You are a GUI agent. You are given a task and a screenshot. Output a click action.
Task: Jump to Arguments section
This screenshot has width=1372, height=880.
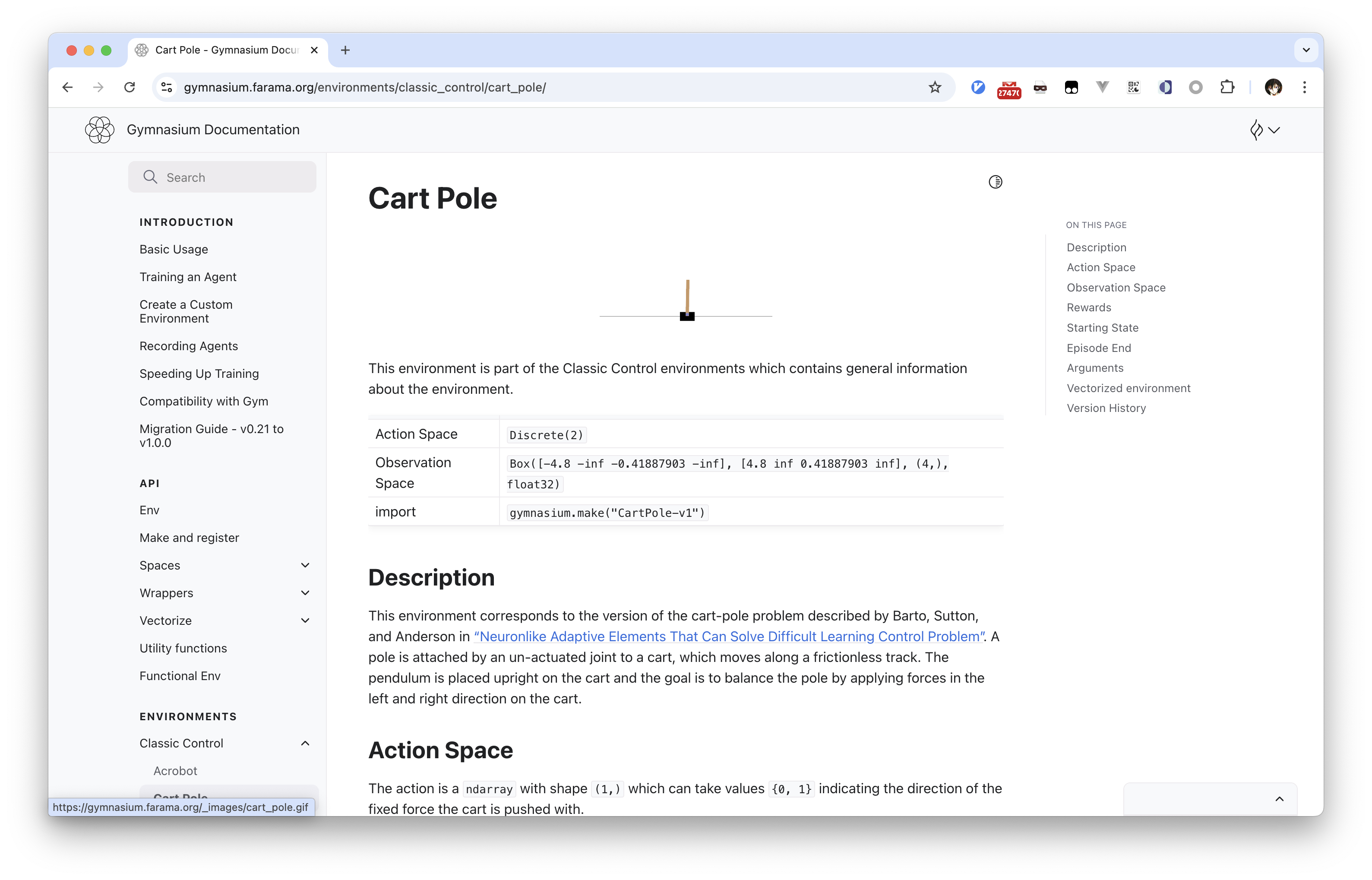1095,367
